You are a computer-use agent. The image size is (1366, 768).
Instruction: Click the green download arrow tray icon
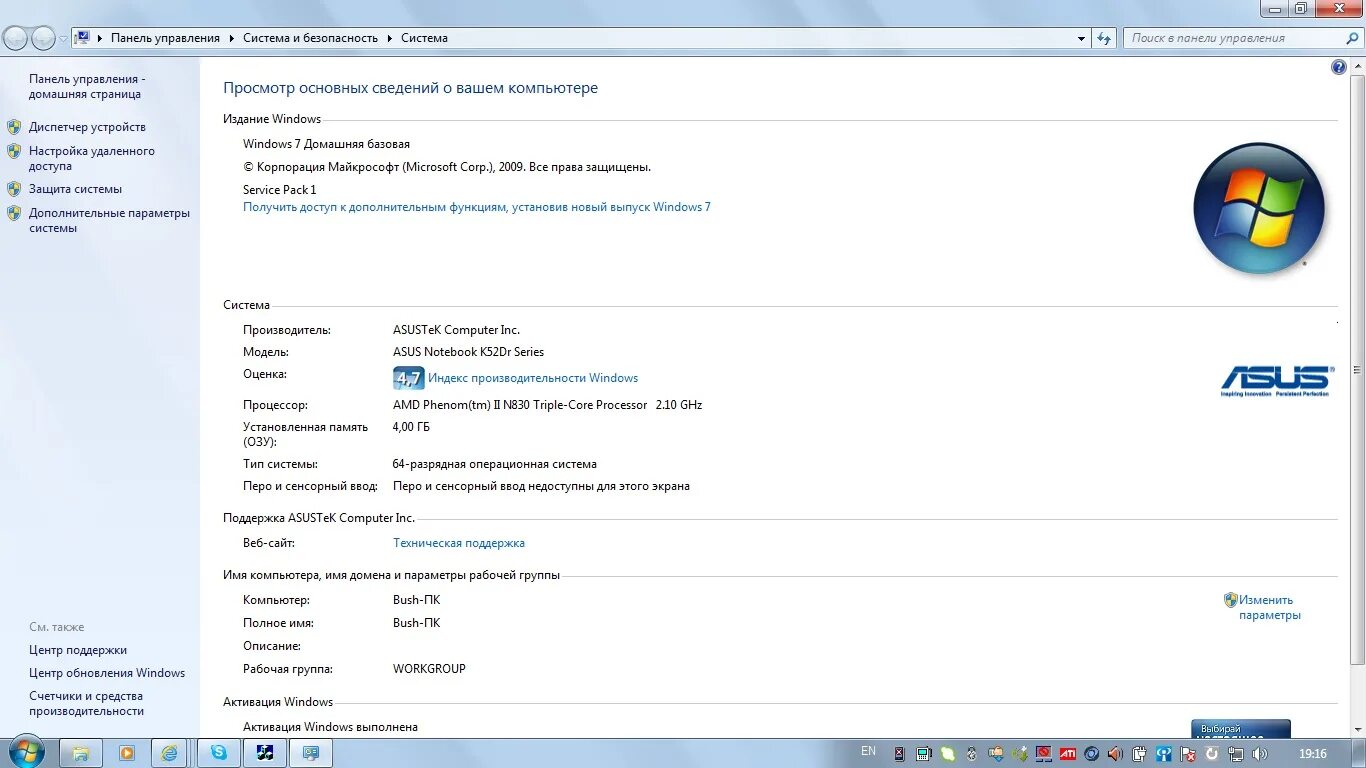1019,753
